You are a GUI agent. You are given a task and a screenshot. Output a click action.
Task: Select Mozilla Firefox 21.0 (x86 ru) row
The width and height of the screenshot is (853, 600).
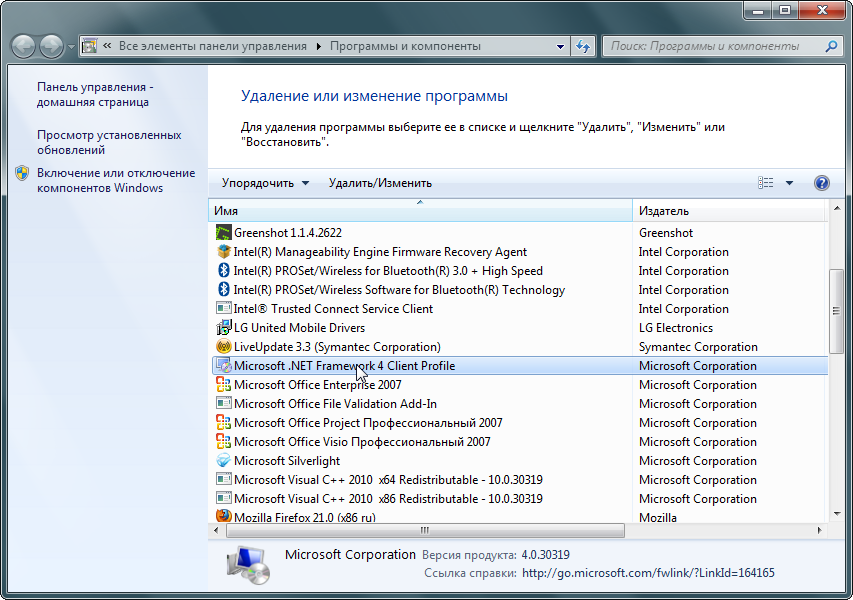click(520, 516)
